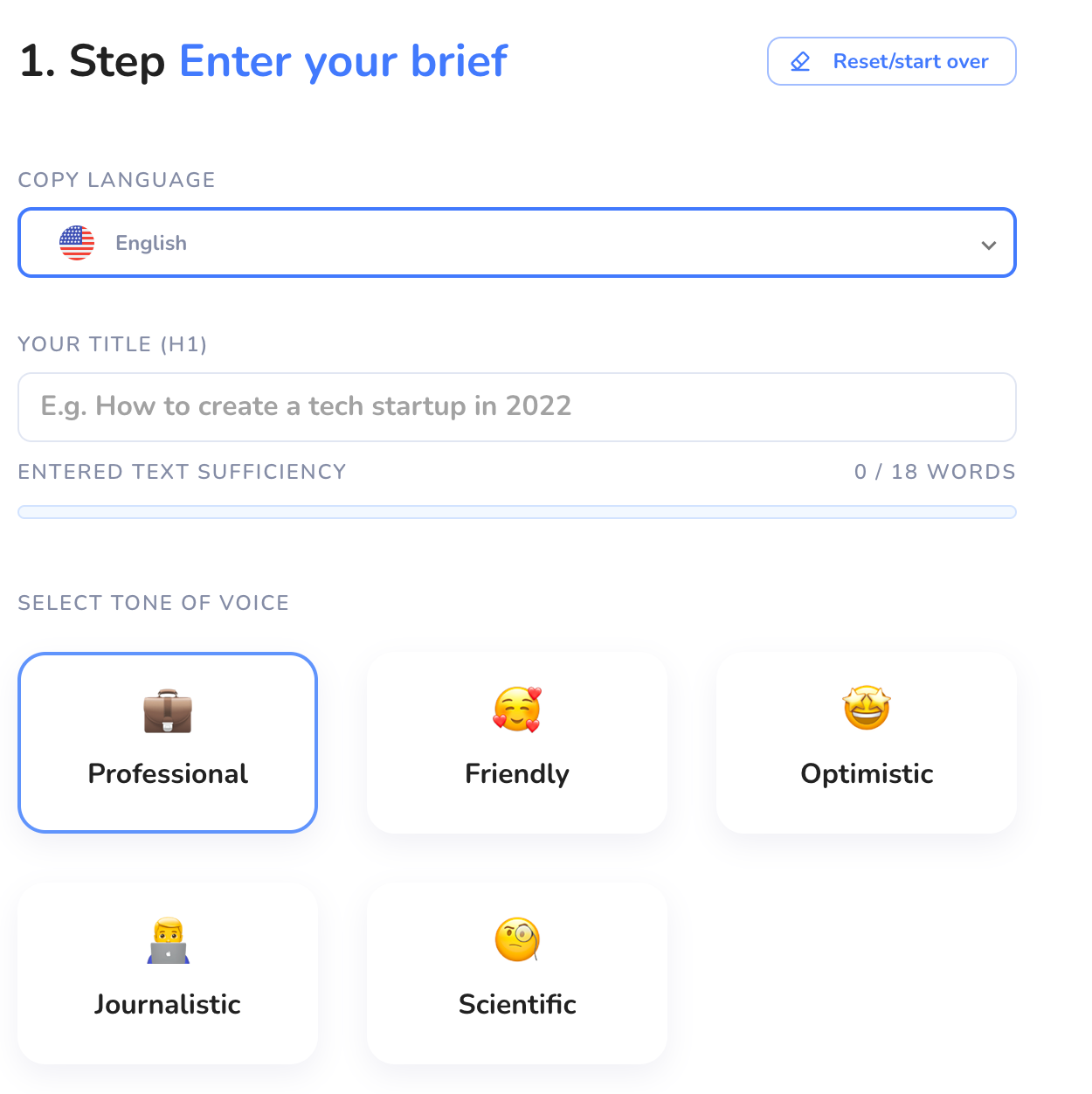Click the briefcase emoji icon
The height and width of the screenshot is (1094, 1092).
tap(168, 711)
